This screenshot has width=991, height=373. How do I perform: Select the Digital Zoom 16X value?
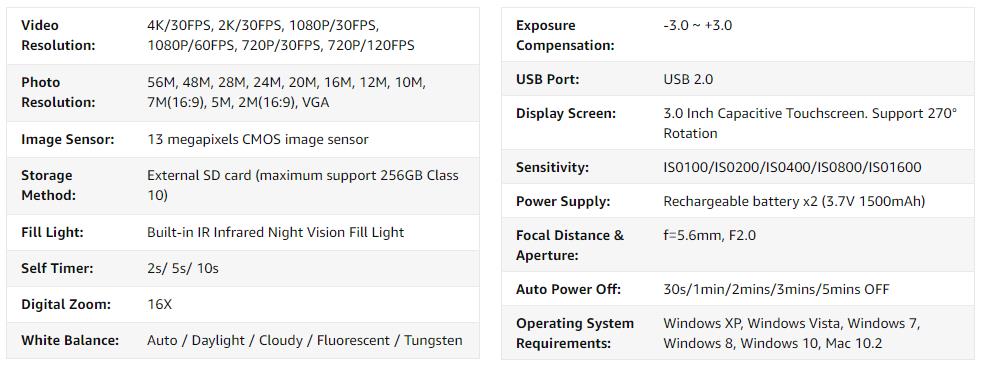pos(159,305)
